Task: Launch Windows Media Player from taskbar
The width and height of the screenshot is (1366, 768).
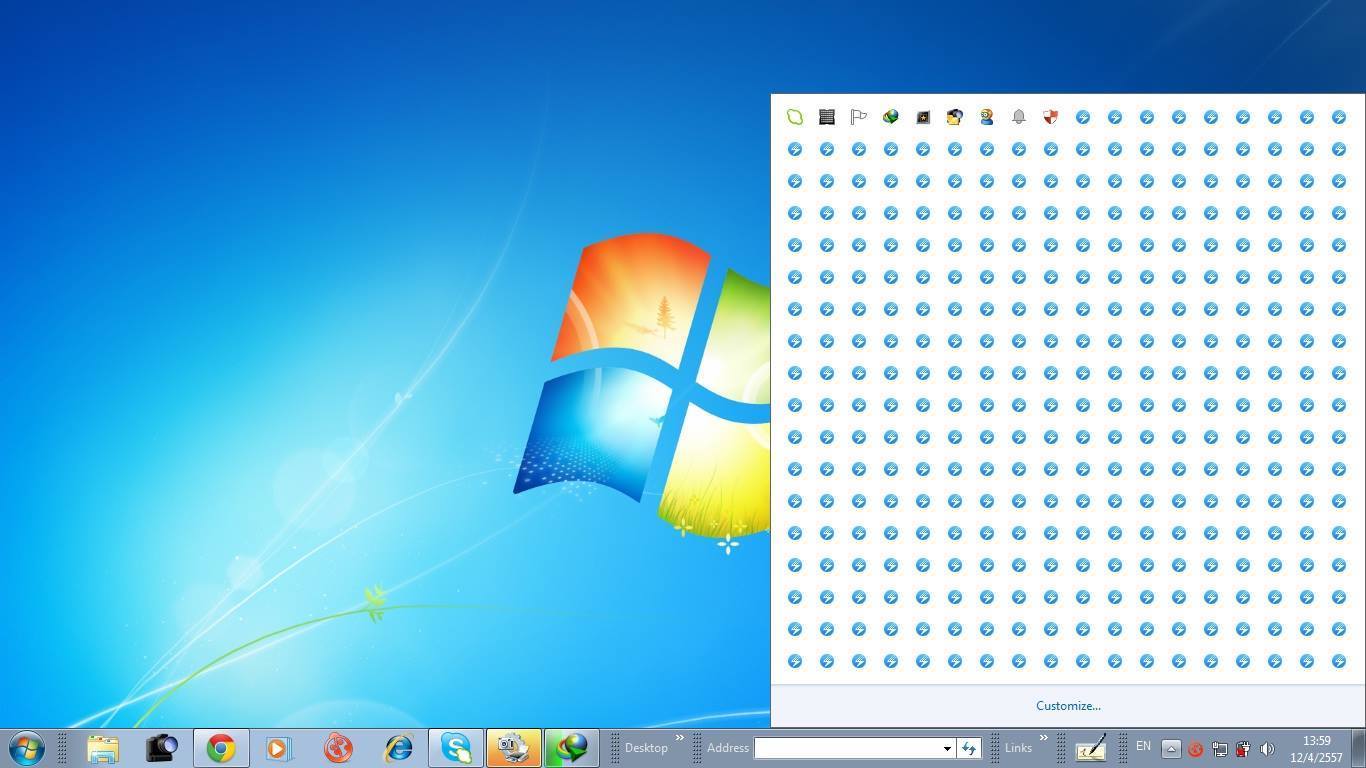Action: 279,748
